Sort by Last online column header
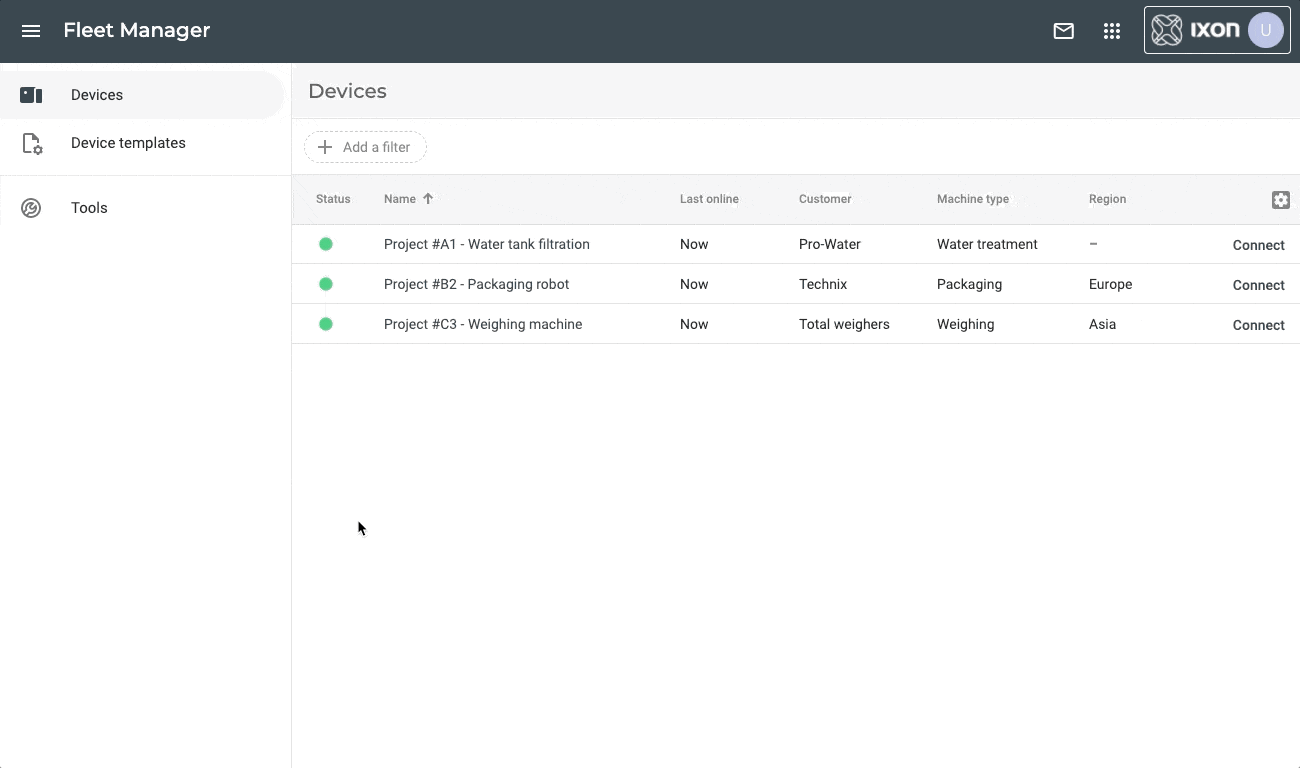The image size is (1300, 768). coord(709,199)
